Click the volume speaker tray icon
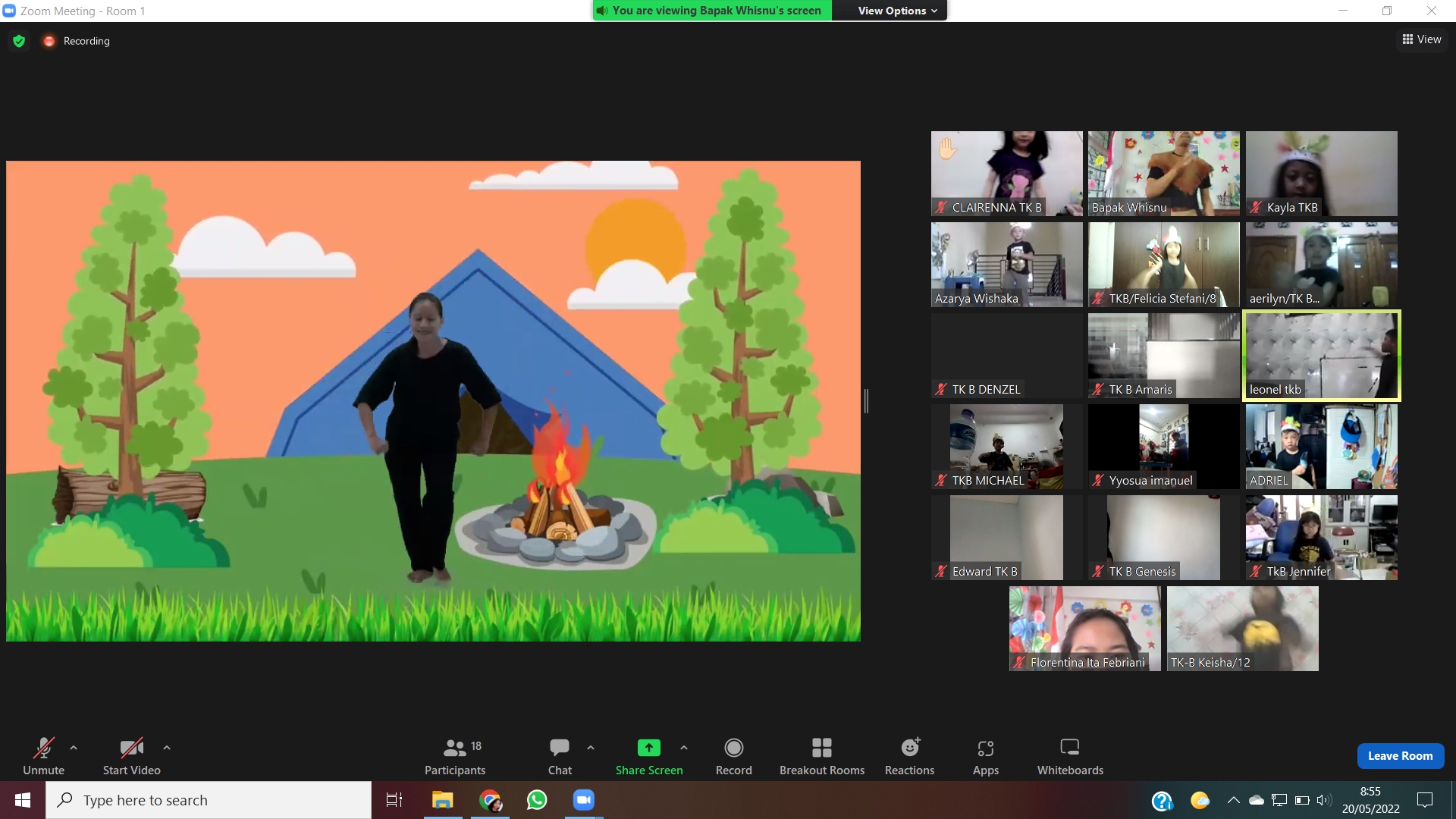 click(x=1325, y=800)
